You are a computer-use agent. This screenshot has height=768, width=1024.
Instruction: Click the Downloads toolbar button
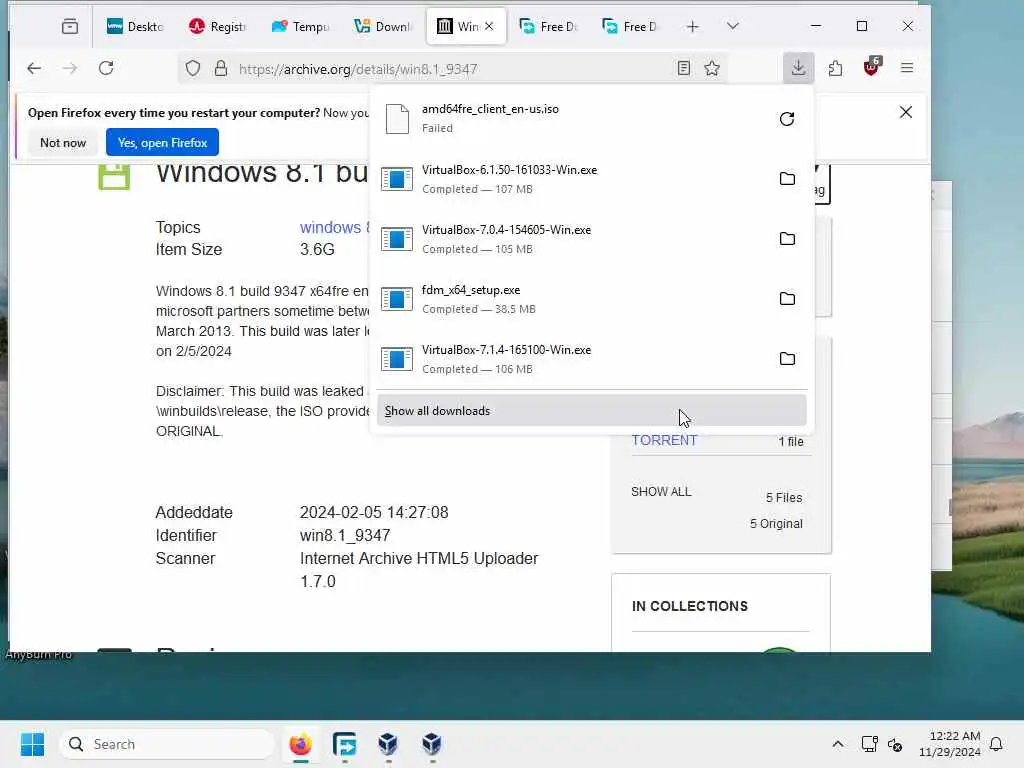pos(798,68)
